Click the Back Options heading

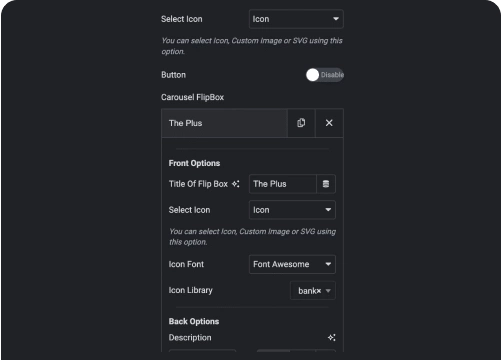click(x=194, y=321)
